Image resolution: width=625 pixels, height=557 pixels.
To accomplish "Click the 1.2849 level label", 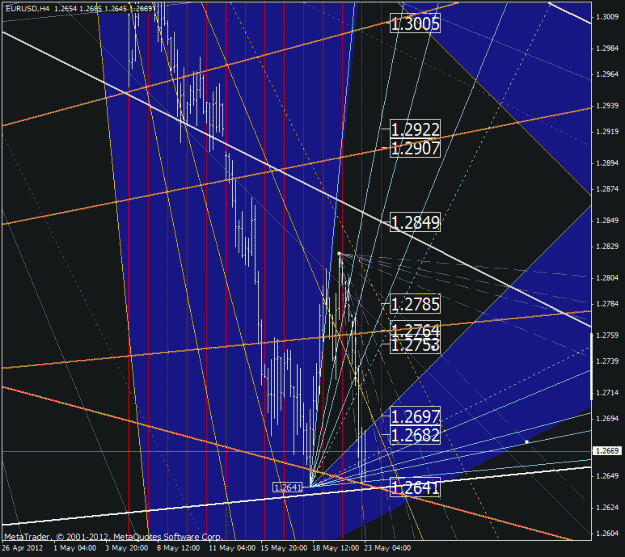I will (x=415, y=222).
